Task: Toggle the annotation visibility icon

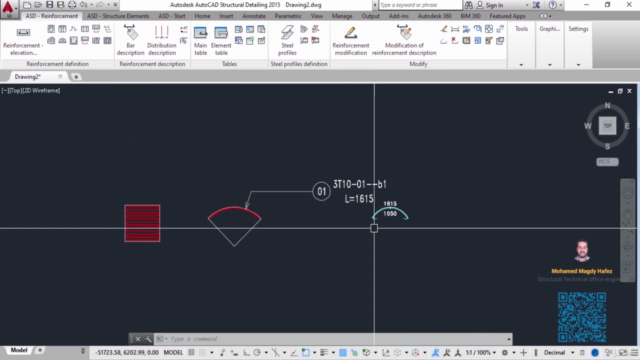Action: pos(436,353)
